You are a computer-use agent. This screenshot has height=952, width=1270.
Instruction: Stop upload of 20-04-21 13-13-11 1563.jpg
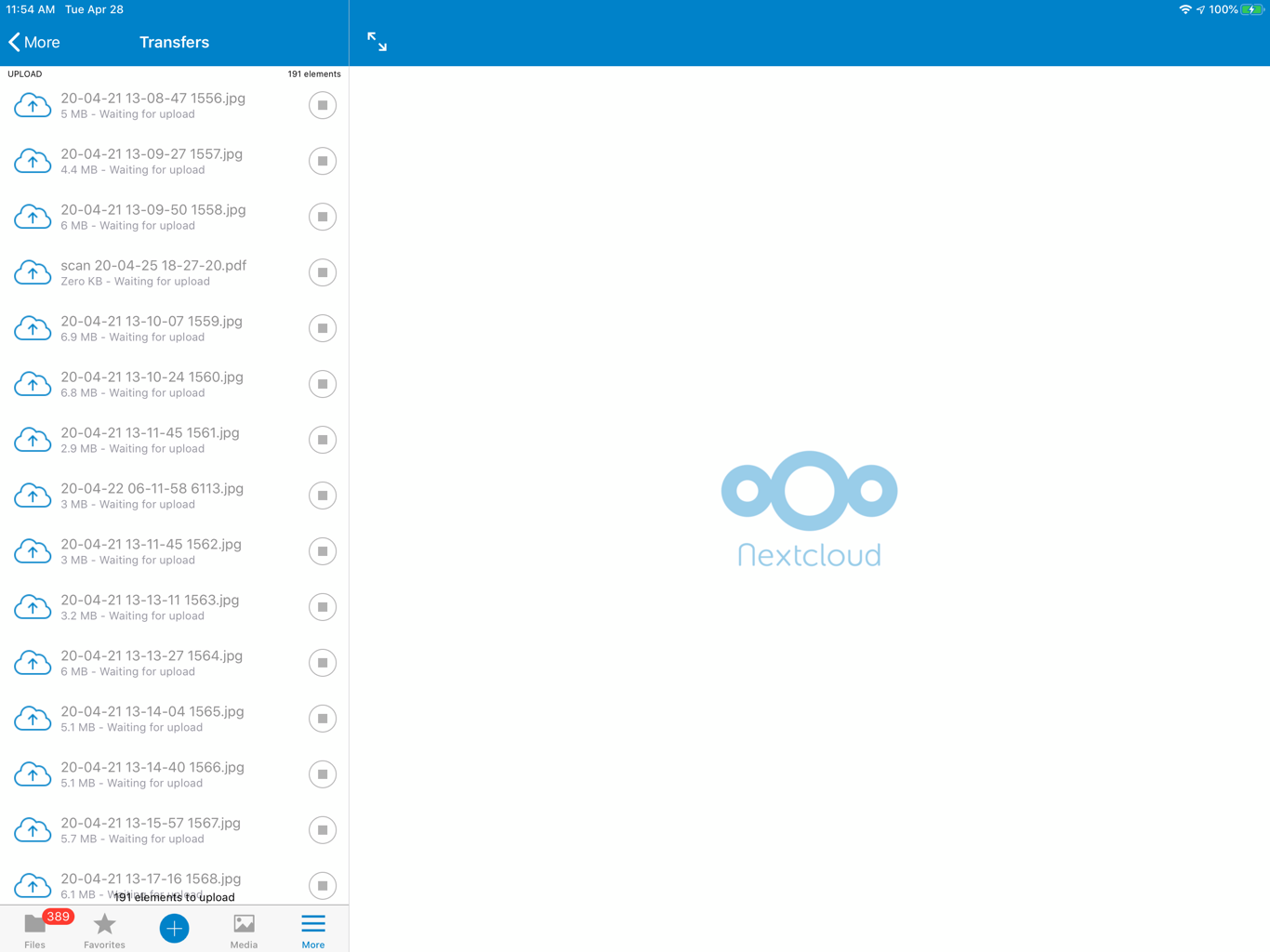click(323, 607)
